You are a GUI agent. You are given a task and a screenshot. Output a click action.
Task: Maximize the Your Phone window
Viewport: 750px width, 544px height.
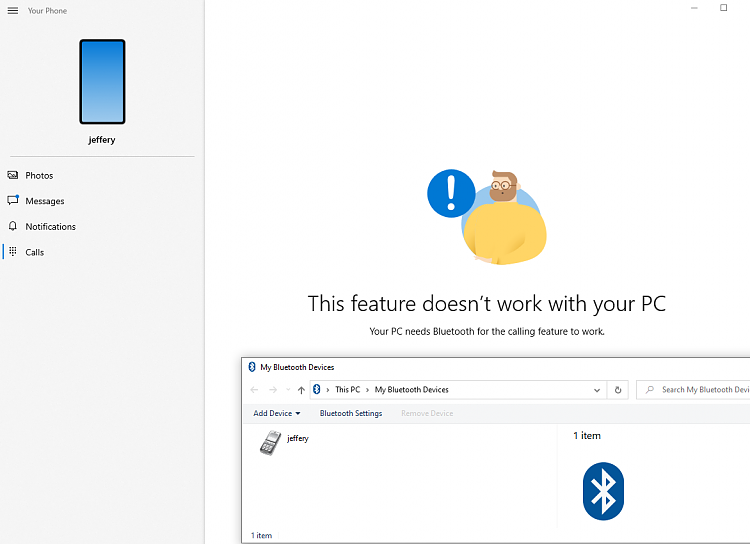pyautogui.click(x=724, y=8)
